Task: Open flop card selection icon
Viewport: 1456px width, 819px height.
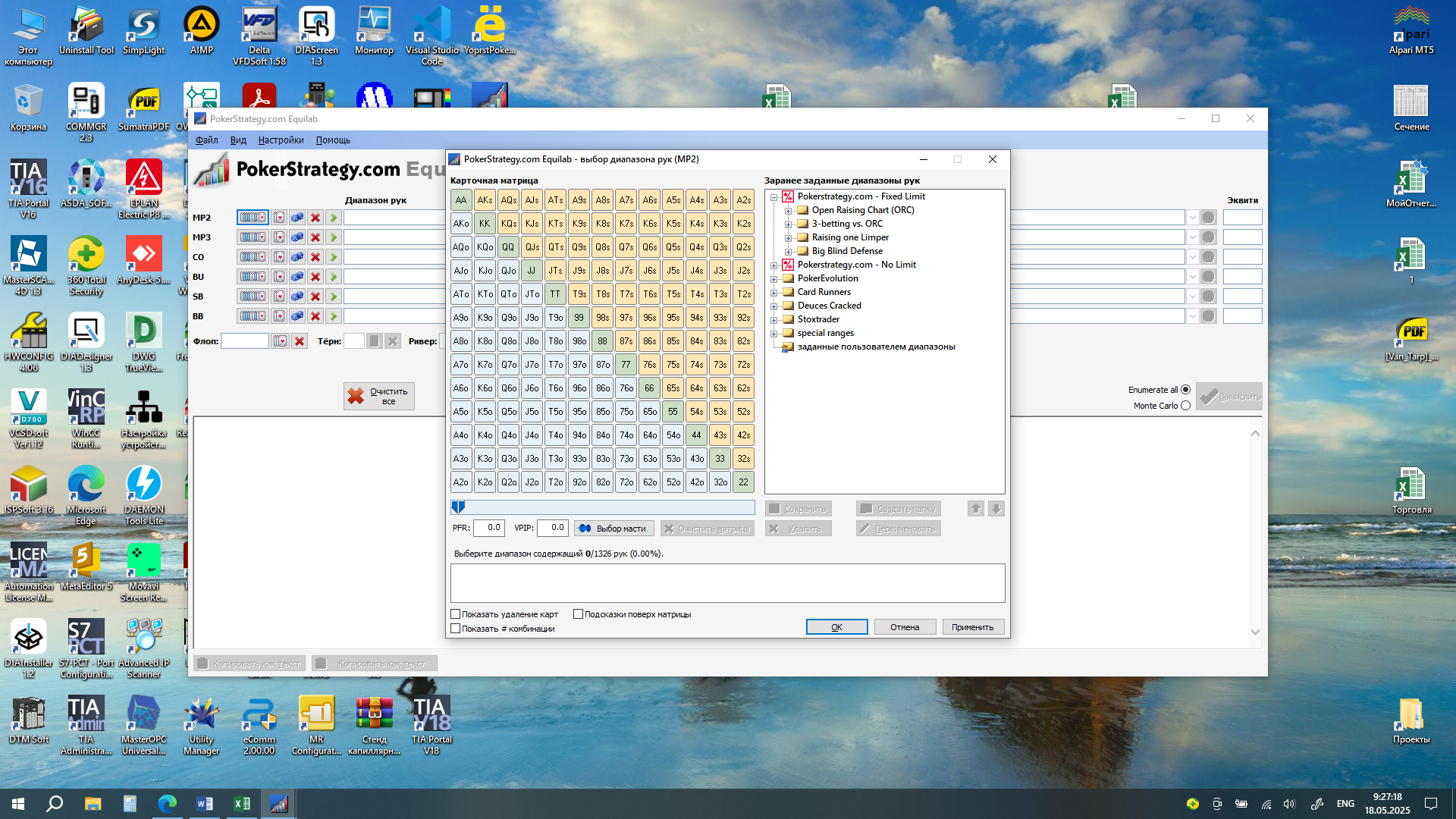Action: (x=281, y=341)
